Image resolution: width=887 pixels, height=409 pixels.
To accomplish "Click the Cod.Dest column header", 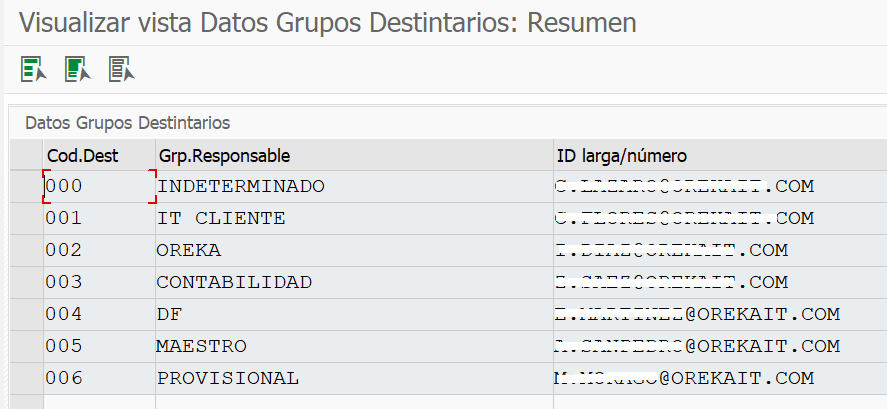I will pyautogui.click(x=99, y=156).
